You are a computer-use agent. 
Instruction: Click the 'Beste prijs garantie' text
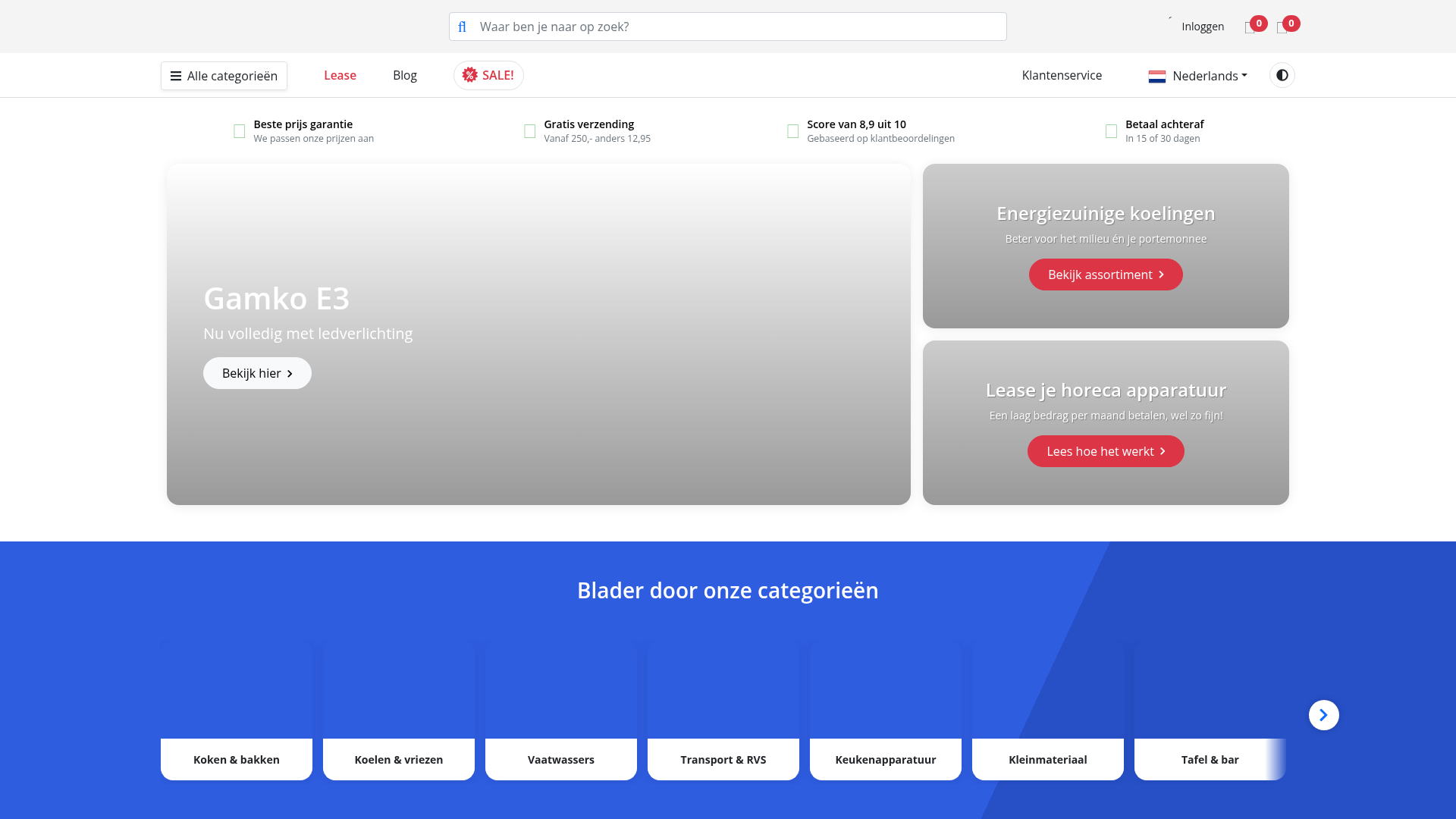pyautogui.click(x=303, y=124)
